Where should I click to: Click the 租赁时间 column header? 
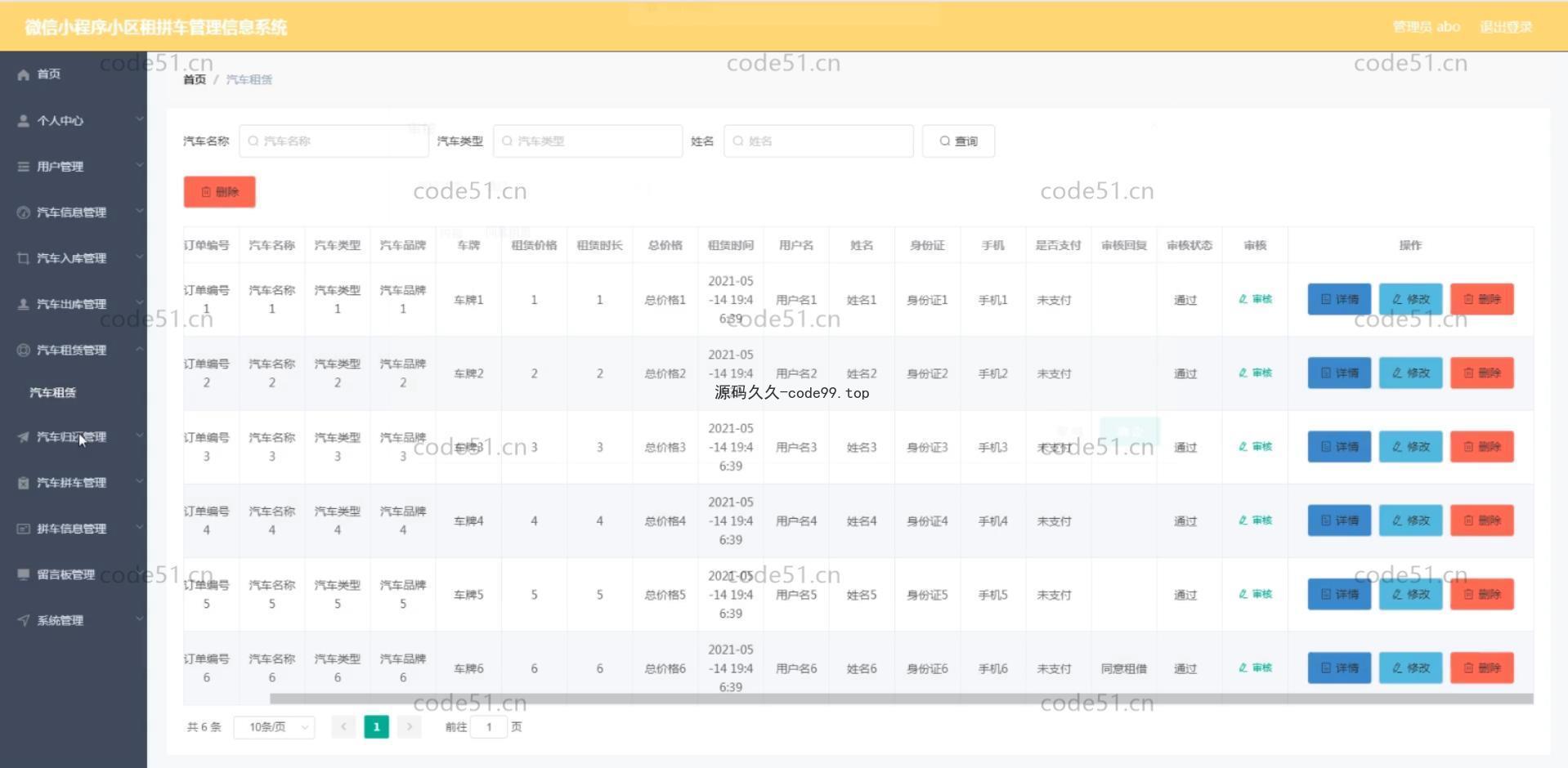[x=730, y=245]
